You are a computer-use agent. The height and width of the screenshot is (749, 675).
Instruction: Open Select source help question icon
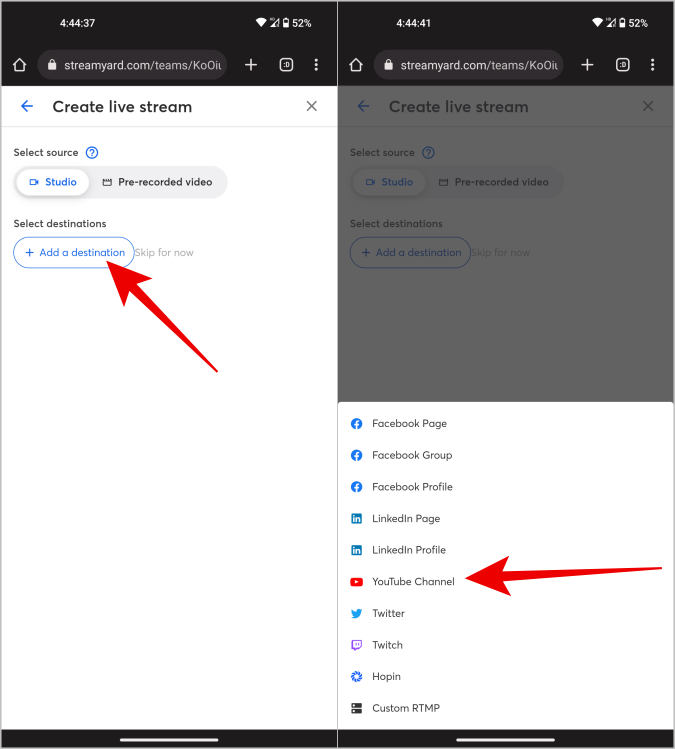point(92,152)
